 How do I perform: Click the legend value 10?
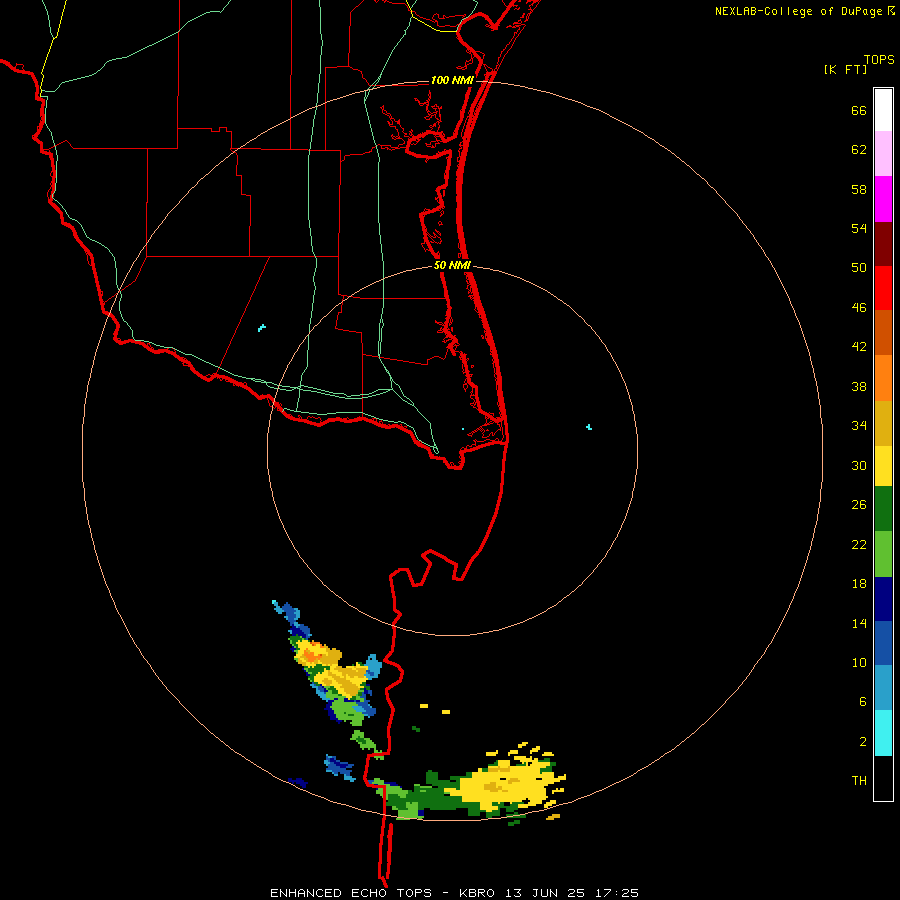pyautogui.click(x=859, y=662)
